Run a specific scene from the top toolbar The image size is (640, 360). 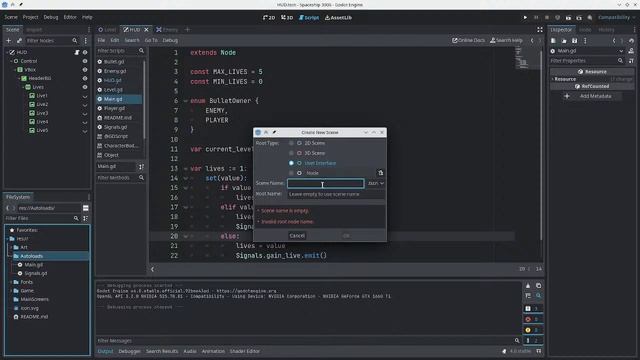click(579, 18)
